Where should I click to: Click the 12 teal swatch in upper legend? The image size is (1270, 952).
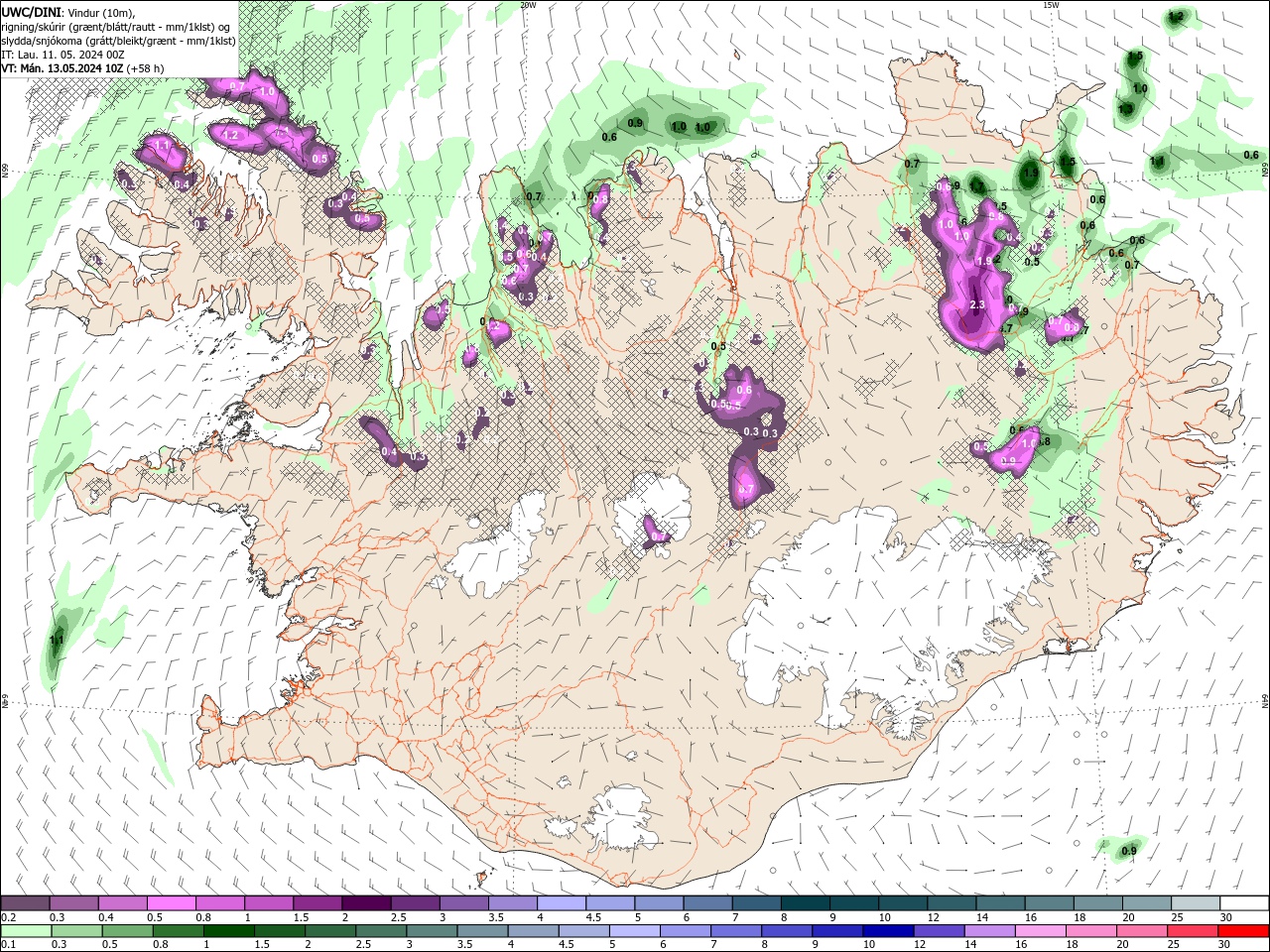[x=952, y=902]
